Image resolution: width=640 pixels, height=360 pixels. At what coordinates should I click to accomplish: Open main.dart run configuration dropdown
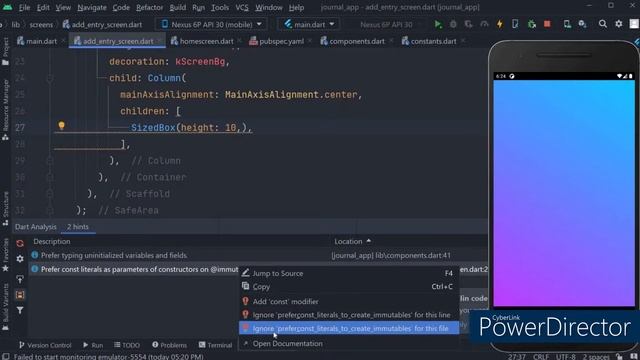point(309,24)
